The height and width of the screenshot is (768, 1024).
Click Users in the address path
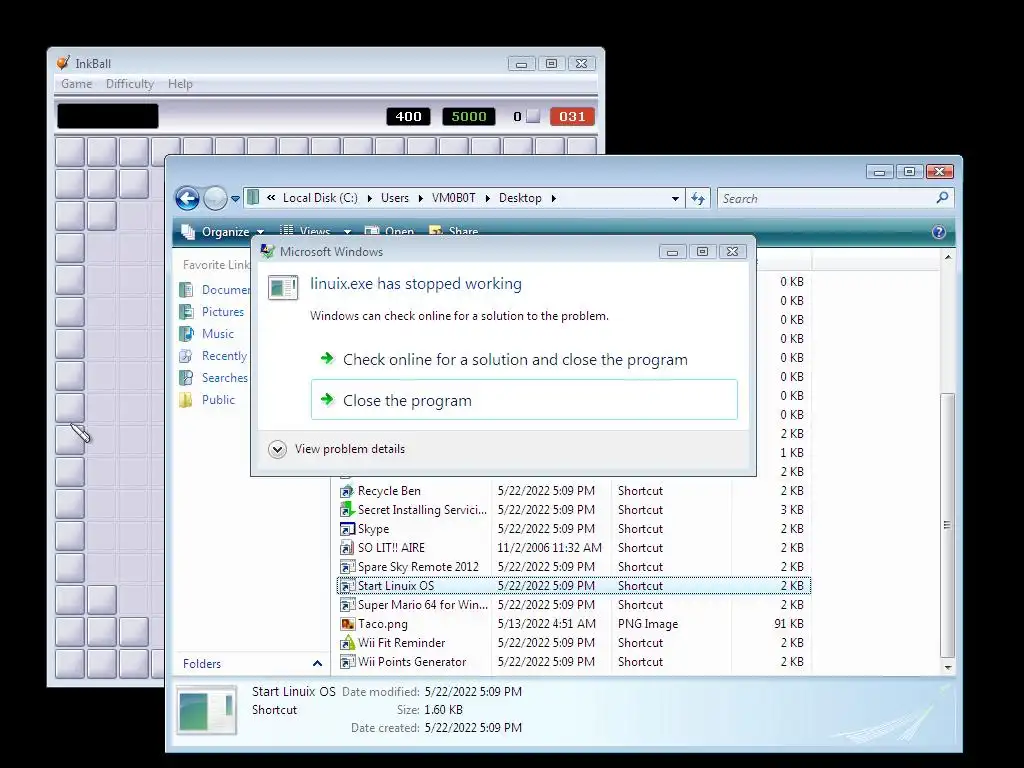pos(394,198)
